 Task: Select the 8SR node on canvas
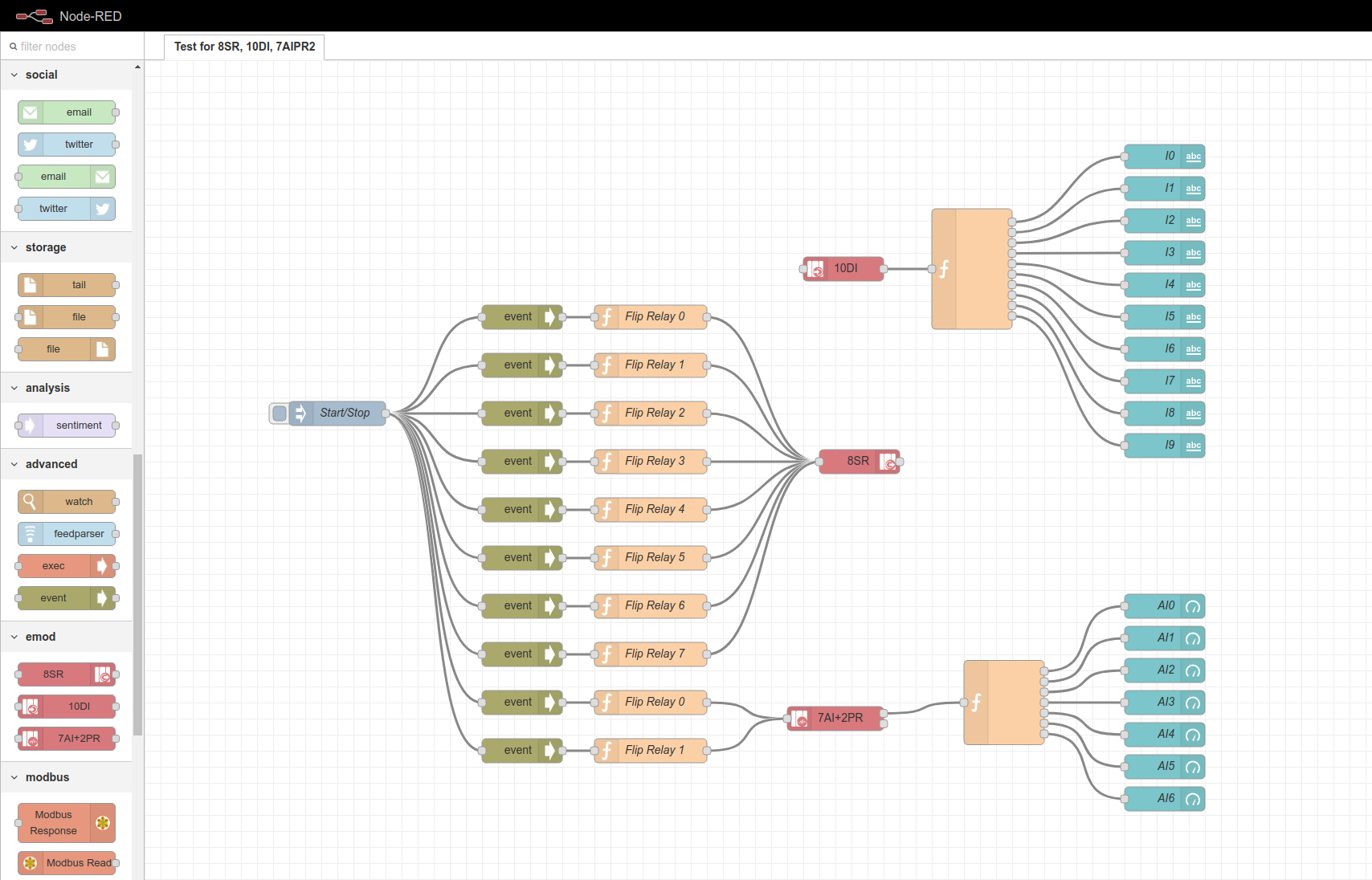tap(860, 462)
